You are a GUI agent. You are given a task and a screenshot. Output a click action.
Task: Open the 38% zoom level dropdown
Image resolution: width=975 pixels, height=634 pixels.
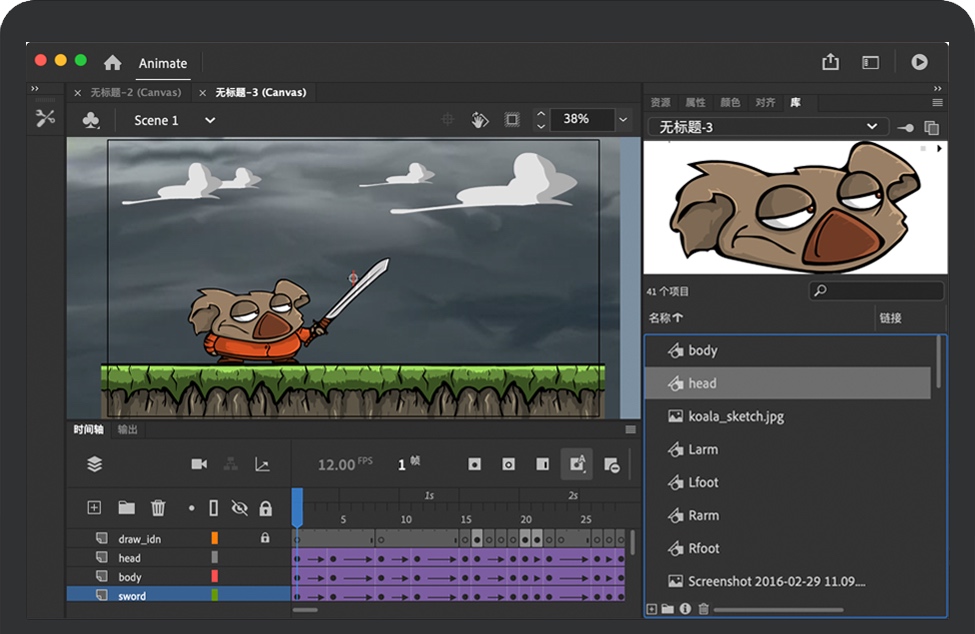[x=623, y=120]
